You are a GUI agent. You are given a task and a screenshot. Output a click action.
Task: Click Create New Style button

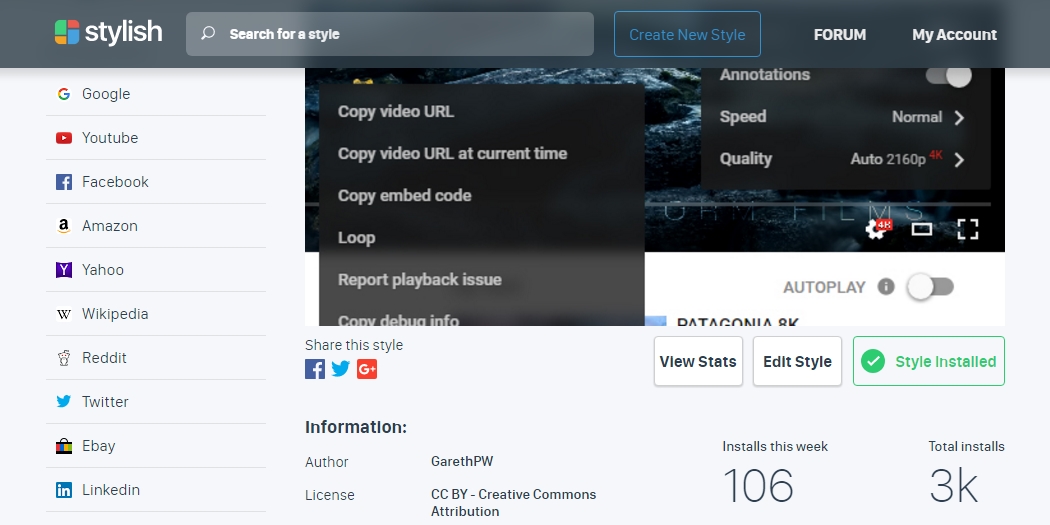(x=687, y=34)
